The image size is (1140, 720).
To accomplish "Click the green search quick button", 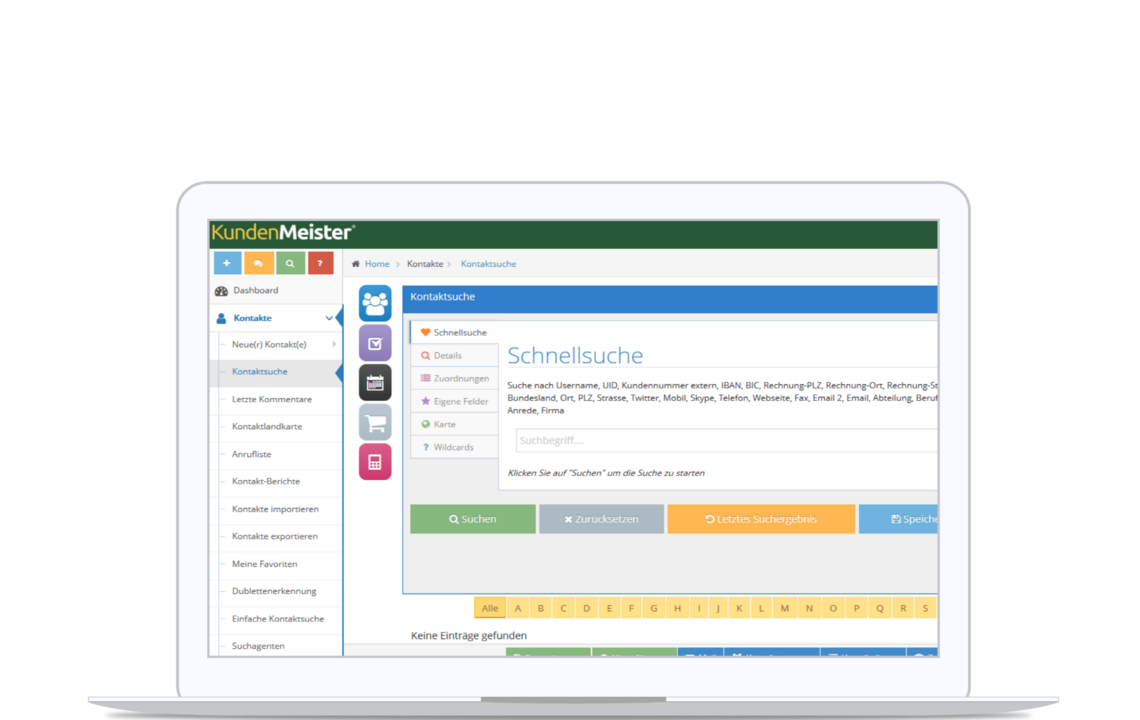I will click(x=289, y=263).
